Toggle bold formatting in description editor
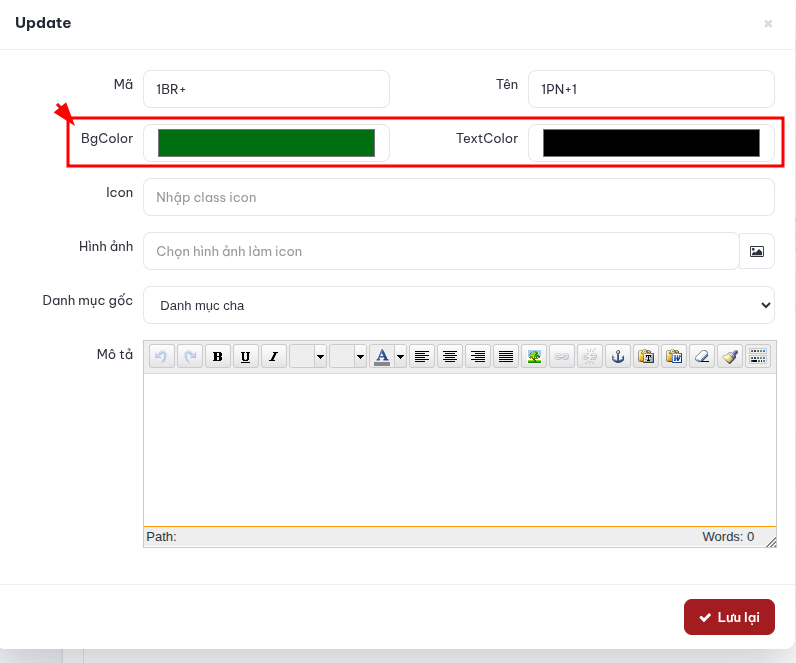796x663 pixels. click(x=218, y=356)
